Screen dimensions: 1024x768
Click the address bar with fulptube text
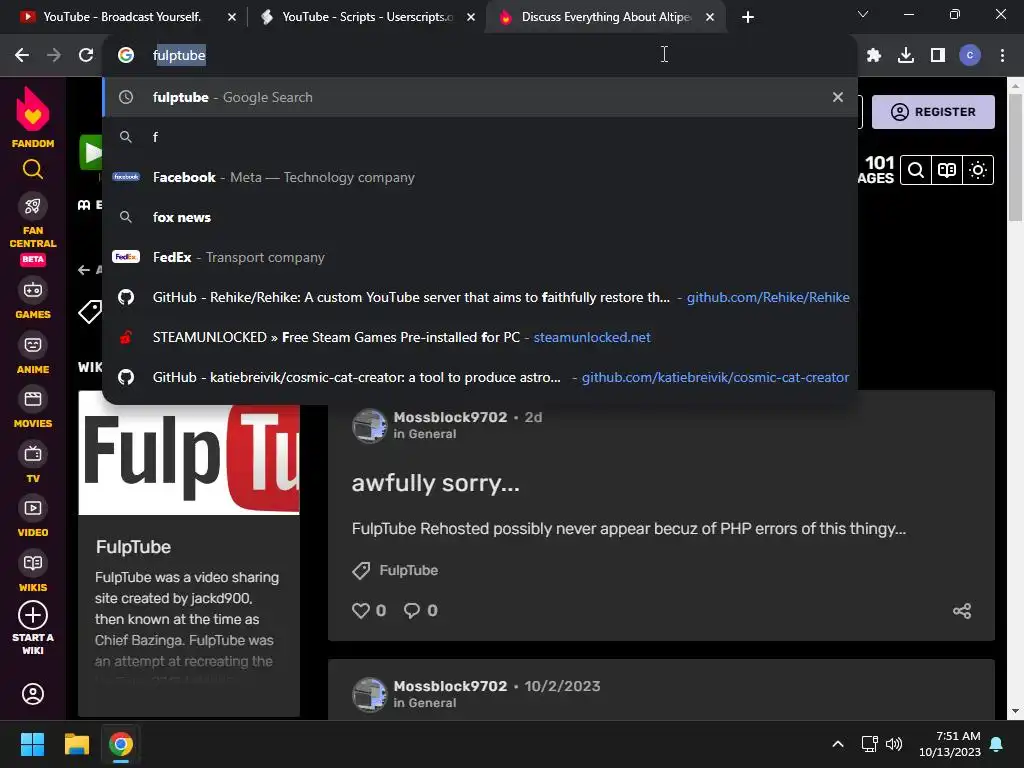pos(480,55)
